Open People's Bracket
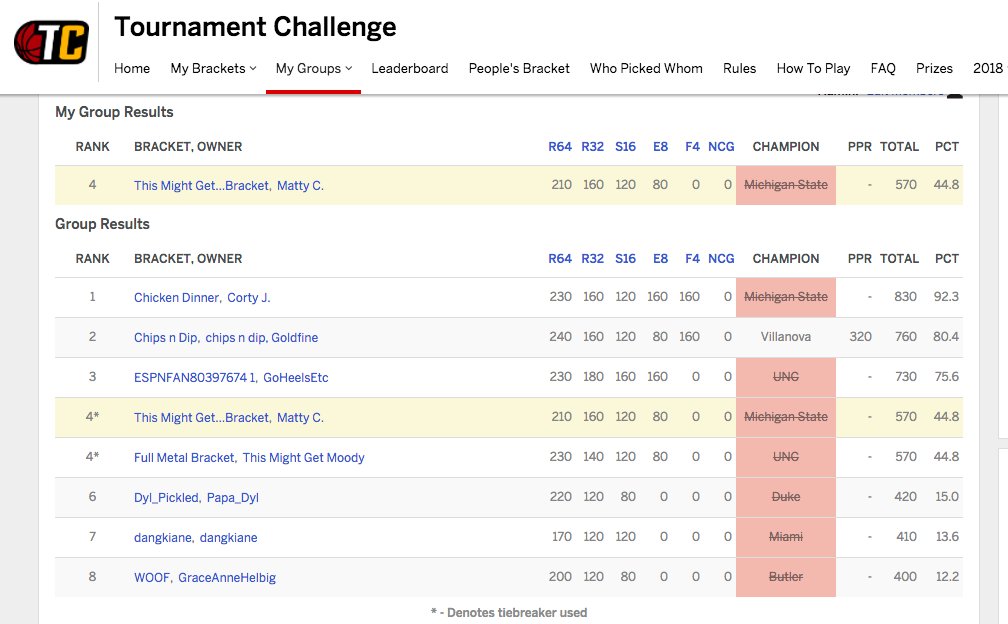The width and height of the screenshot is (1008, 624). tap(519, 68)
